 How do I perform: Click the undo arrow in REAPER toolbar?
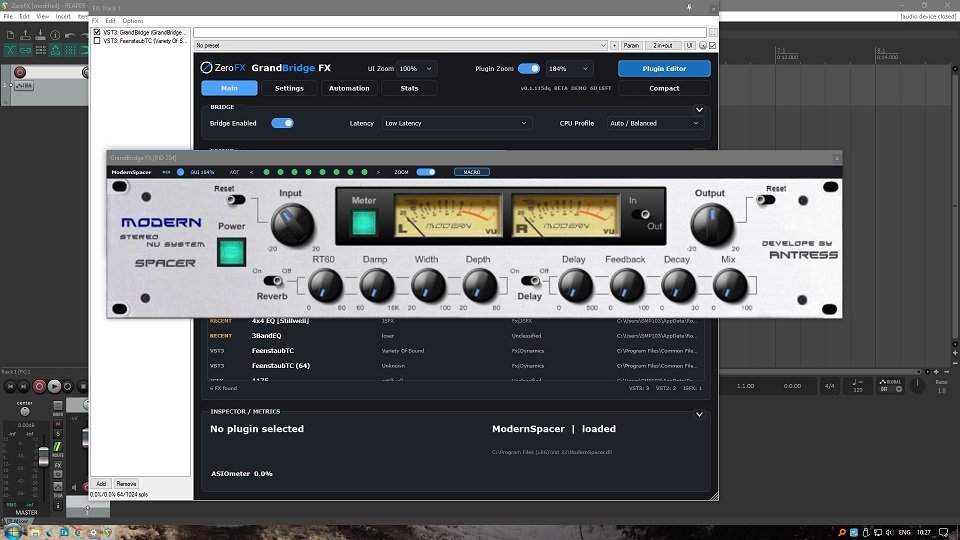click(x=70, y=36)
